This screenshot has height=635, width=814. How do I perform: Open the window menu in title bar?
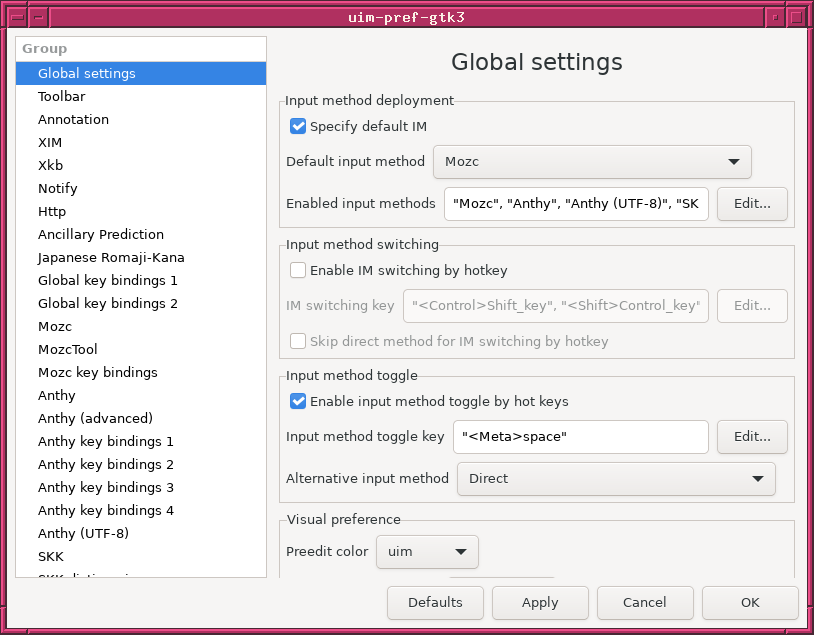(11, 16)
